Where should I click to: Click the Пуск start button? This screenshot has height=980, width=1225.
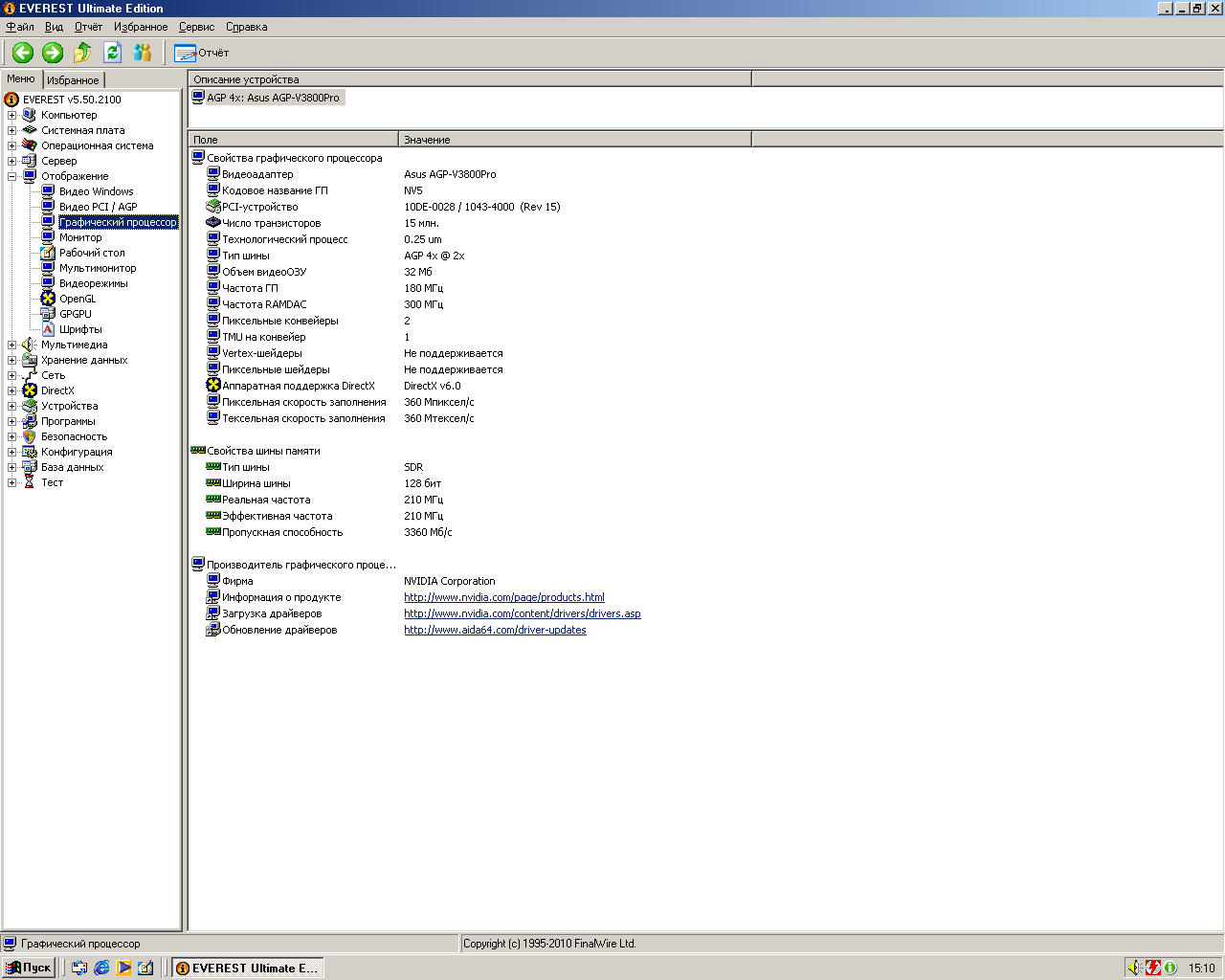pyautogui.click(x=29, y=968)
